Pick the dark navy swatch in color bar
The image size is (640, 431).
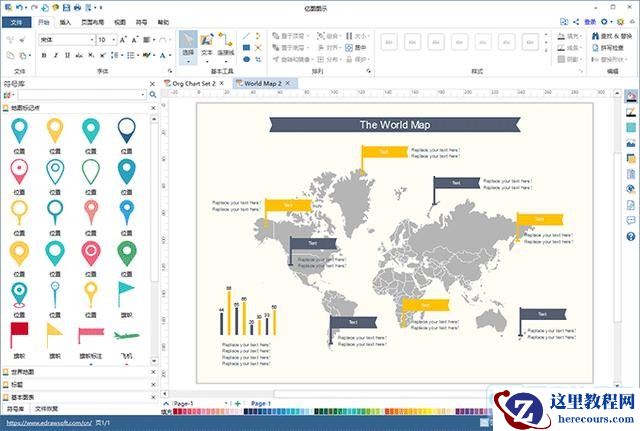(x=247, y=411)
